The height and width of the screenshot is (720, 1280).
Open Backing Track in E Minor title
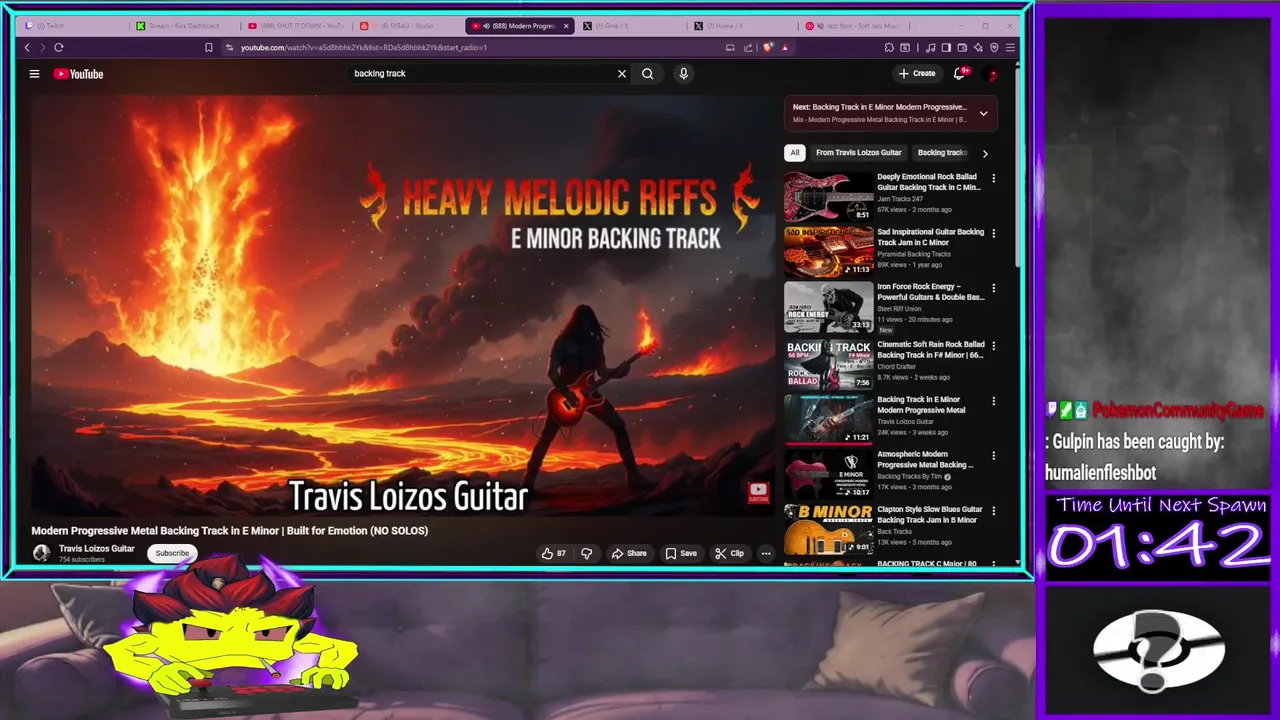pyautogui.click(x=921, y=404)
